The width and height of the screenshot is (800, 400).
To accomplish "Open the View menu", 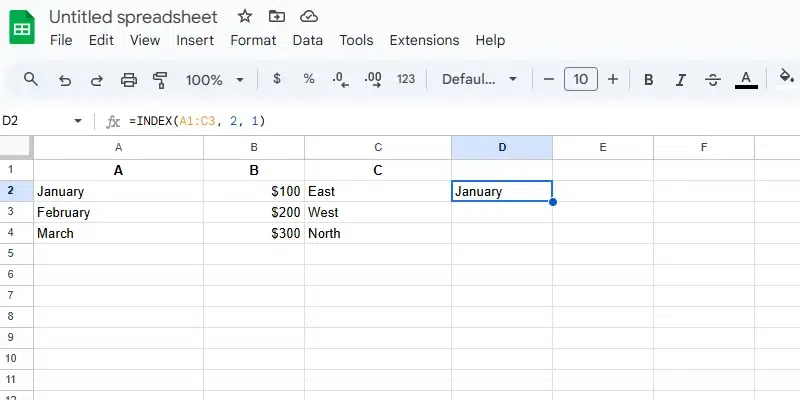I will [145, 40].
